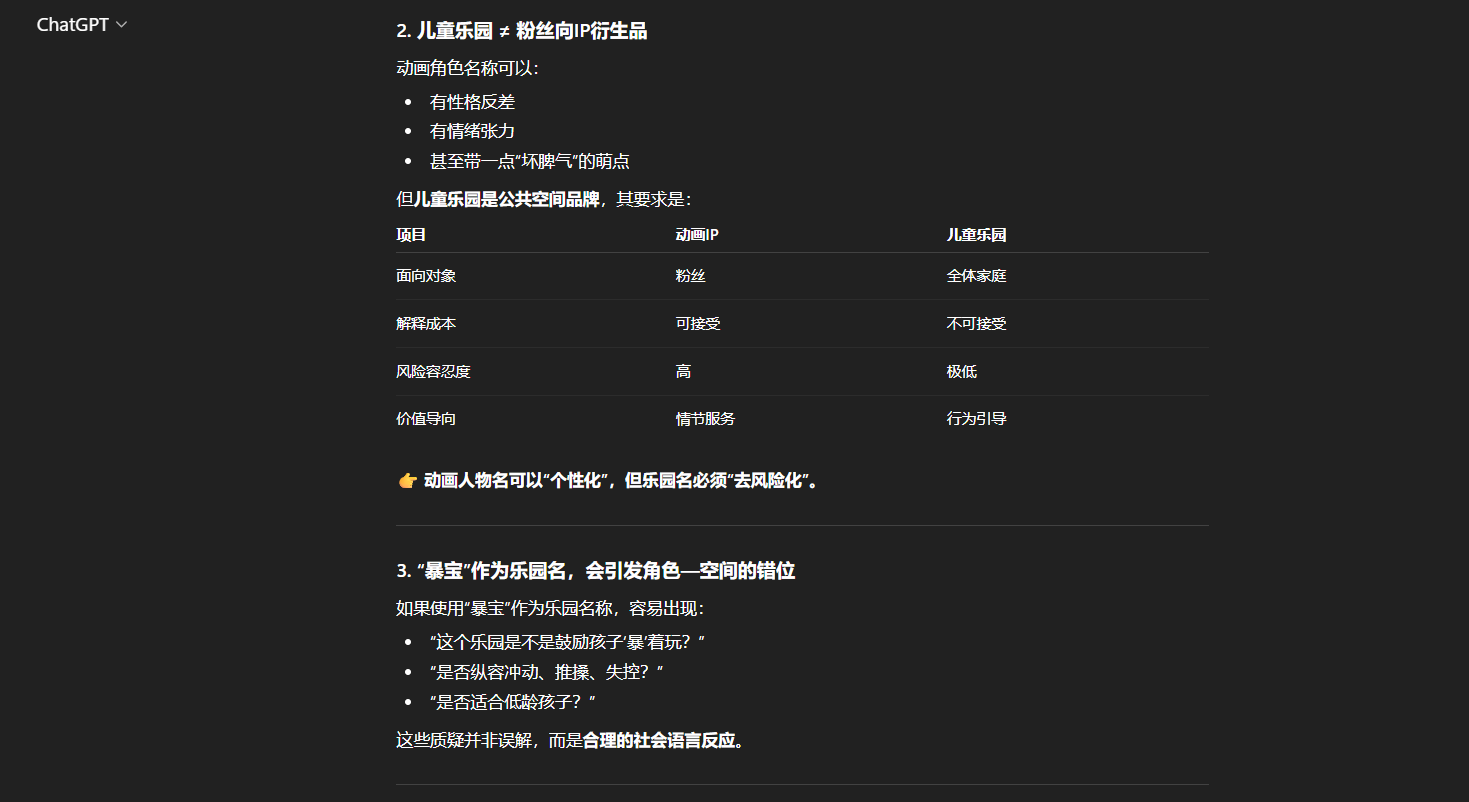
Task: Click the line "如果使用"暴宝"作为乐园名称，容易出现："
Action: [x=550, y=609]
